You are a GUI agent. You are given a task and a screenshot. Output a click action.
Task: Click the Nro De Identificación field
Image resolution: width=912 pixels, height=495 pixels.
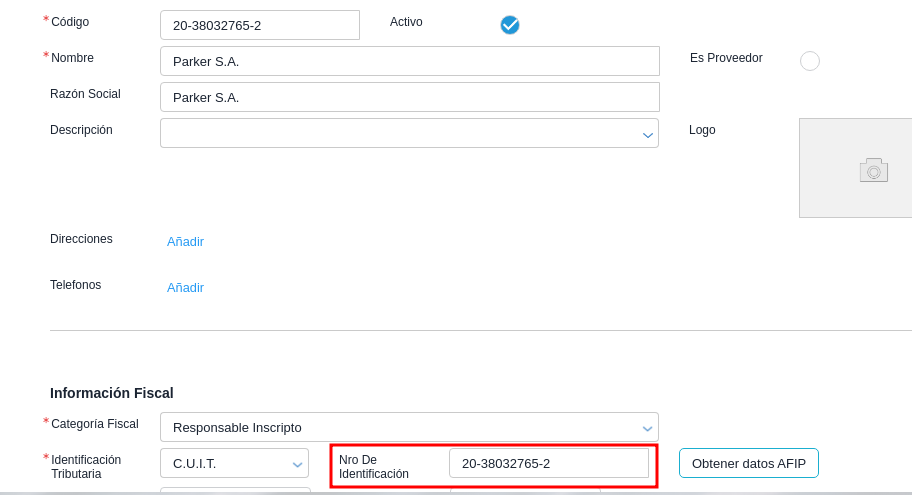click(549, 463)
